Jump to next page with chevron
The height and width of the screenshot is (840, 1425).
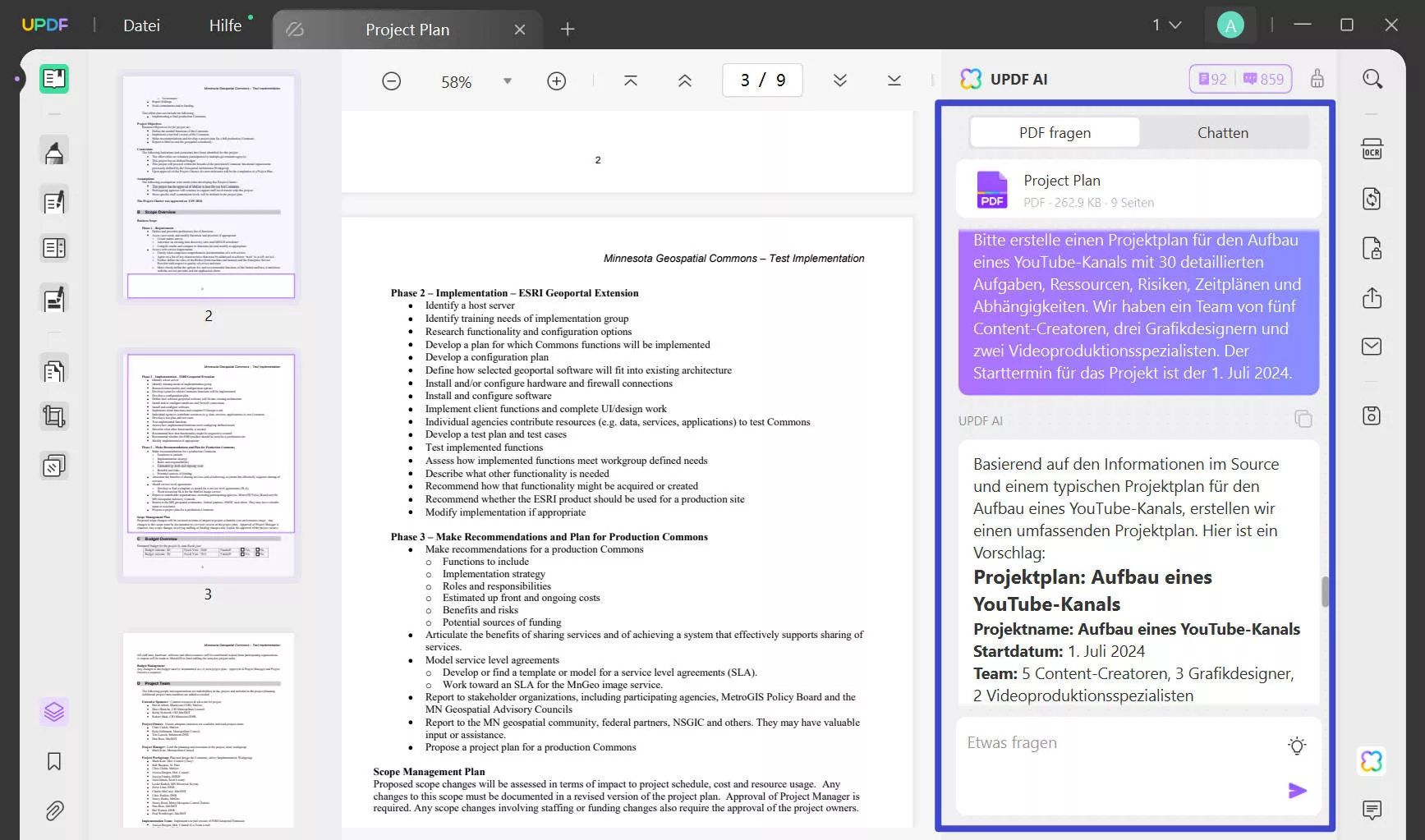click(839, 80)
